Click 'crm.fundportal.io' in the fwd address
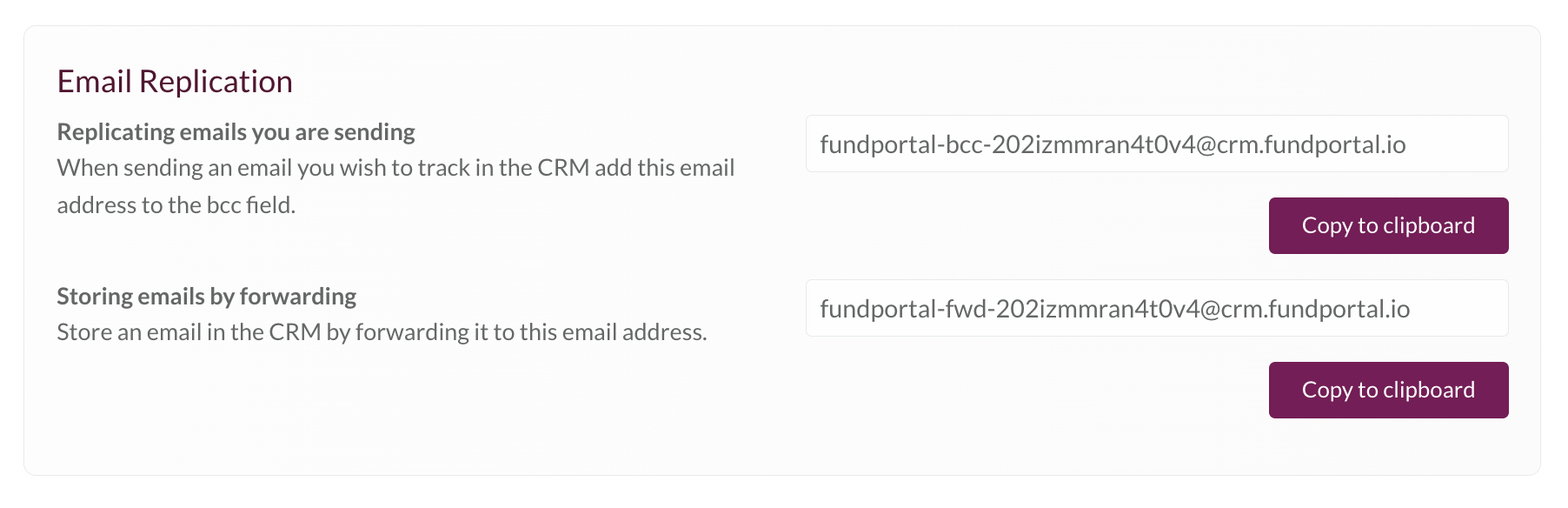The width and height of the screenshot is (1568, 508). coord(1315,309)
